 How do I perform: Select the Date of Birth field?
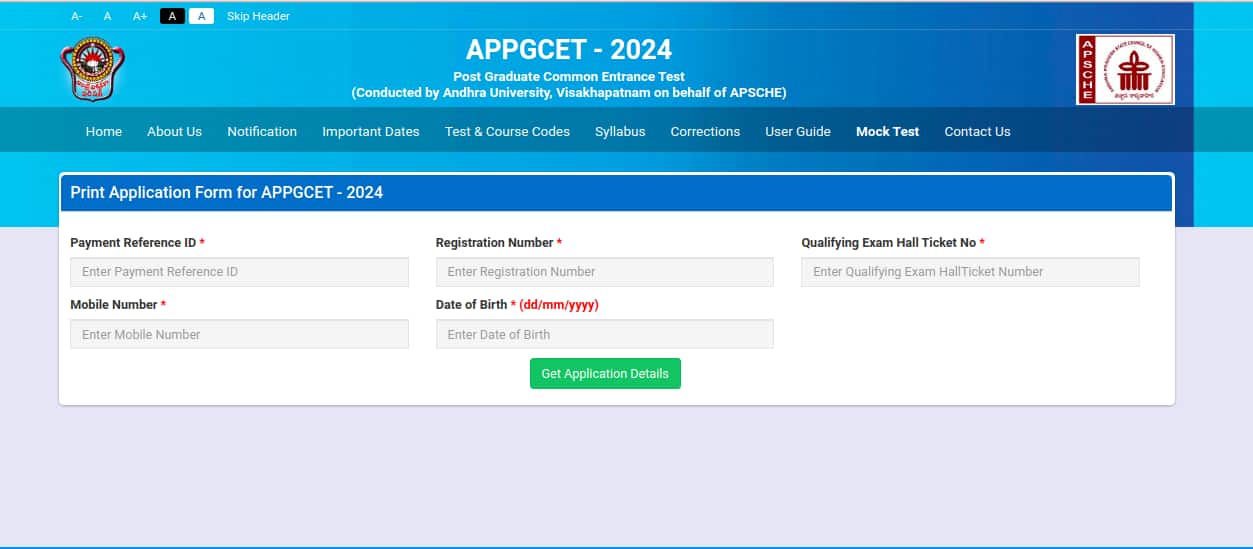(604, 334)
